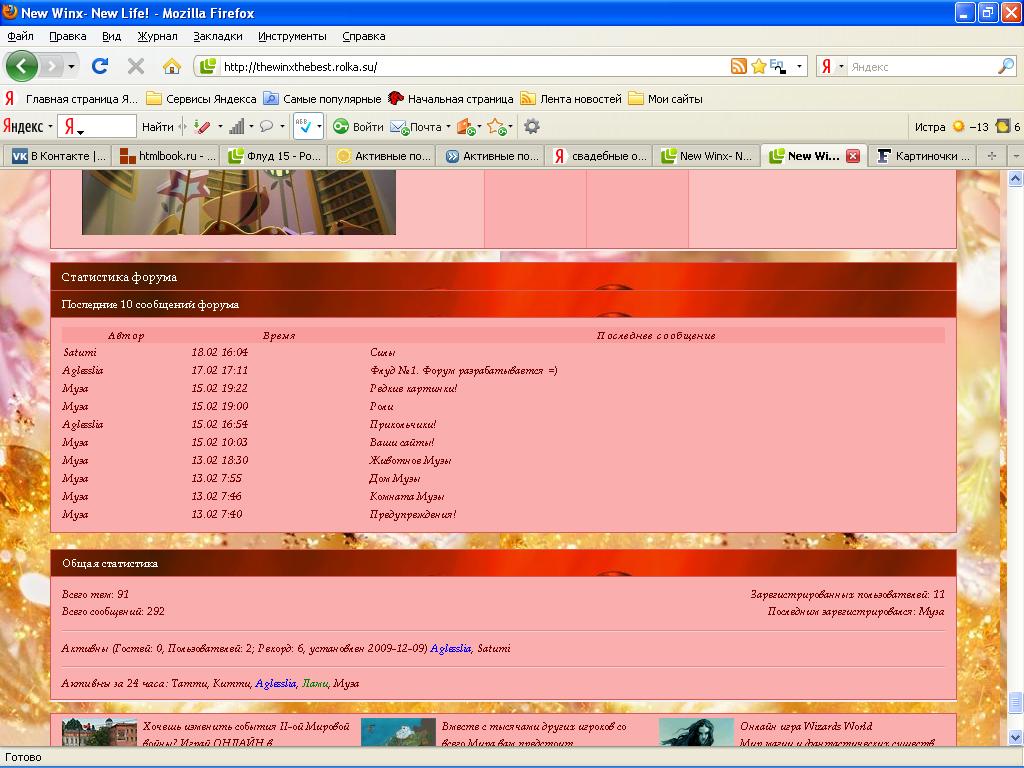1024x768 pixels.
Task: Go to the Firefox home page icon
Action: click(172, 66)
